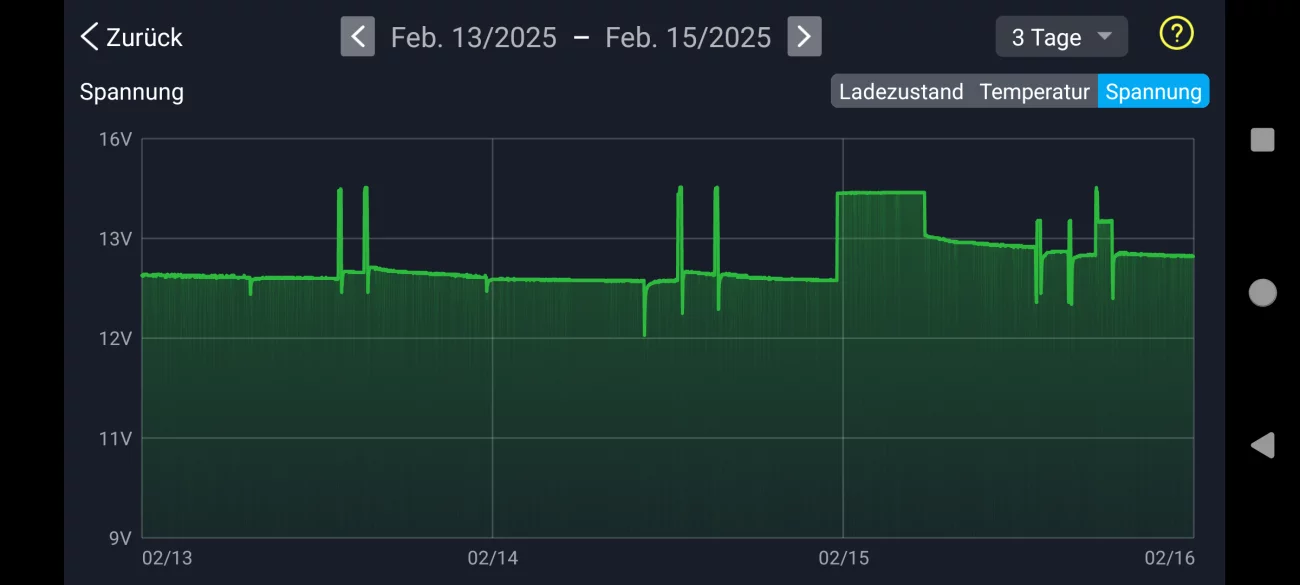Screen dimensions: 1300x585
Task: Tap the Spannung chart title on the left
Action: 132,92
